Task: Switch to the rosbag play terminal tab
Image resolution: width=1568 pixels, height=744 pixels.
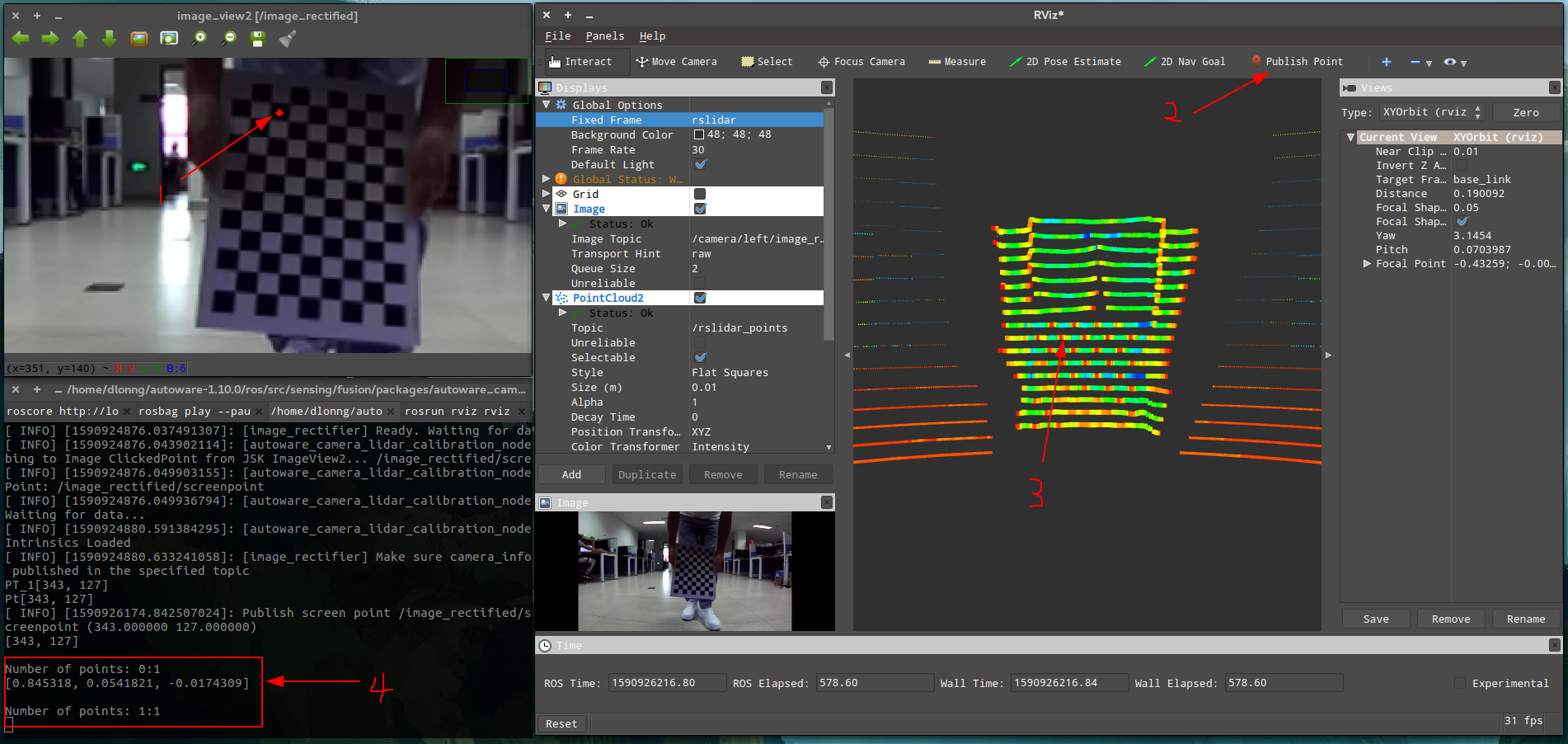Action: tap(194, 411)
